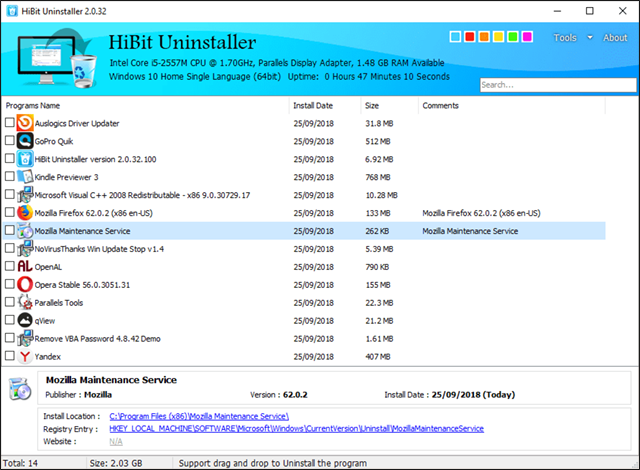The height and width of the screenshot is (470, 640).
Task: Select the orange theme color swatch
Action: 484,37
